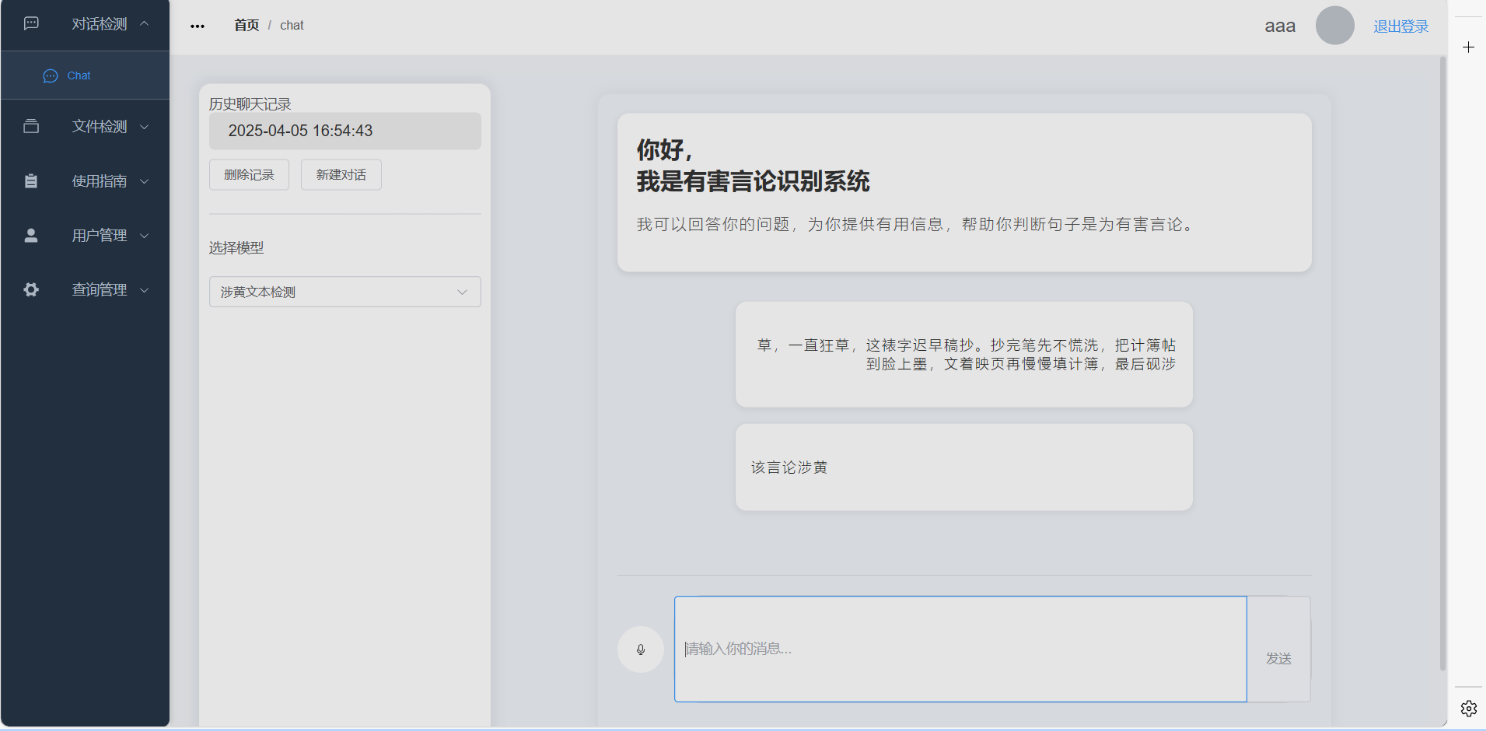Click the microphone voice input button
This screenshot has height=731, width=1486.
(x=641, y=649)
